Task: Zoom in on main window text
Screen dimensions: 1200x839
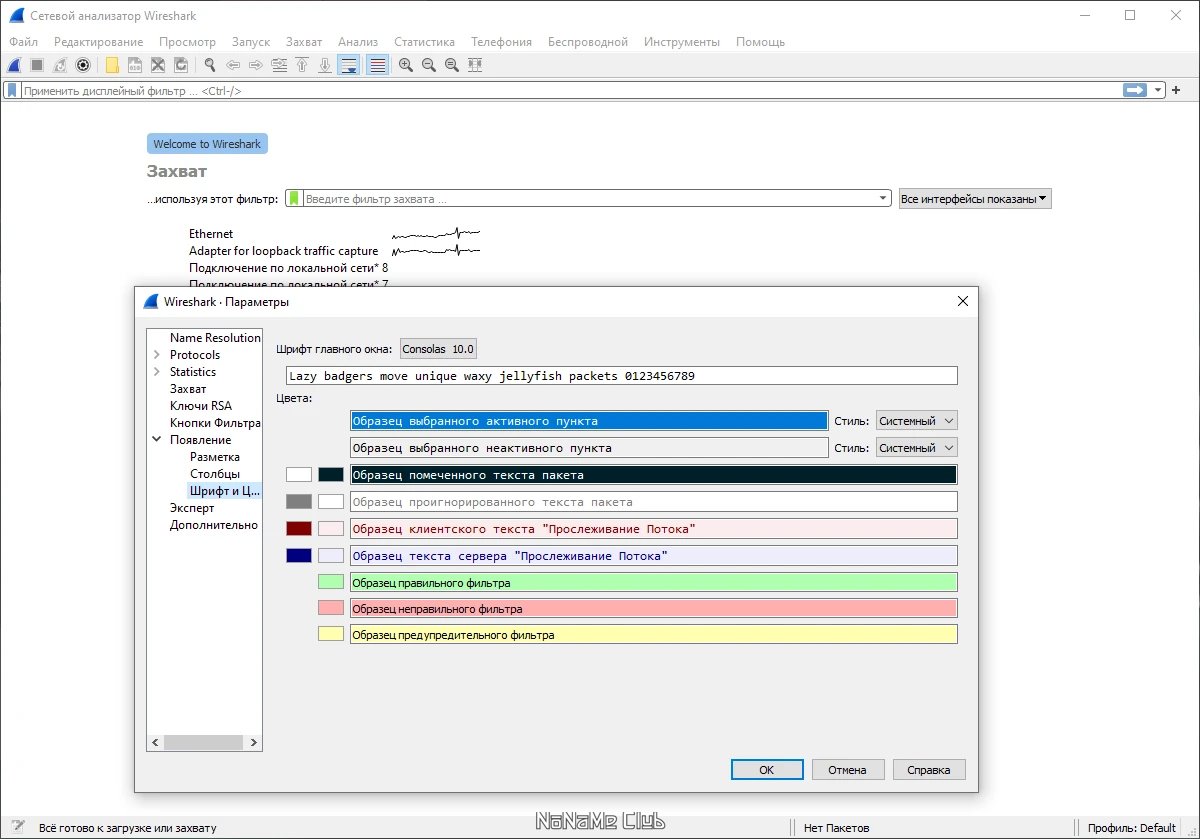Action: coord(406,65)
